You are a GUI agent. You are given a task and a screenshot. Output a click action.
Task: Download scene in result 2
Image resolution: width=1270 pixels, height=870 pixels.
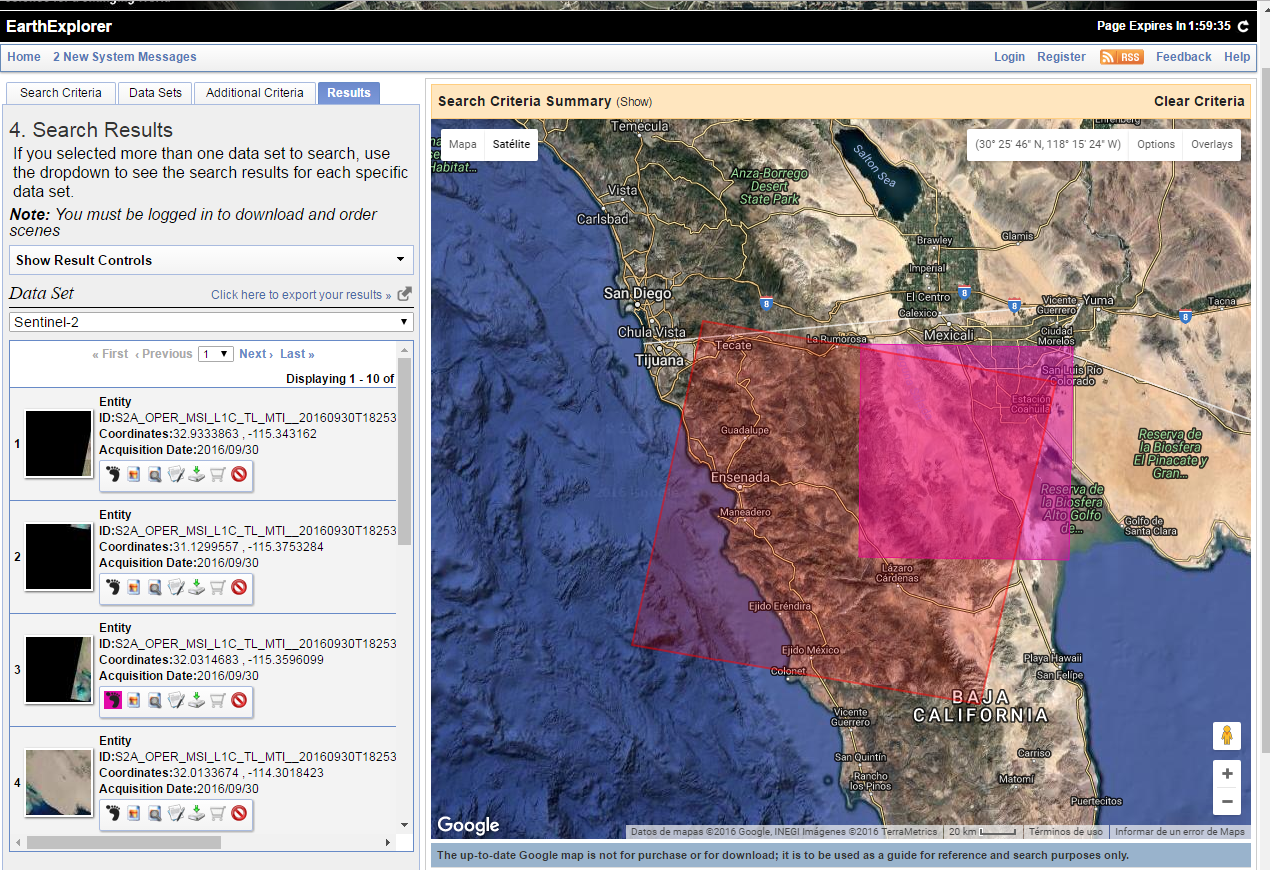(197, 588)
